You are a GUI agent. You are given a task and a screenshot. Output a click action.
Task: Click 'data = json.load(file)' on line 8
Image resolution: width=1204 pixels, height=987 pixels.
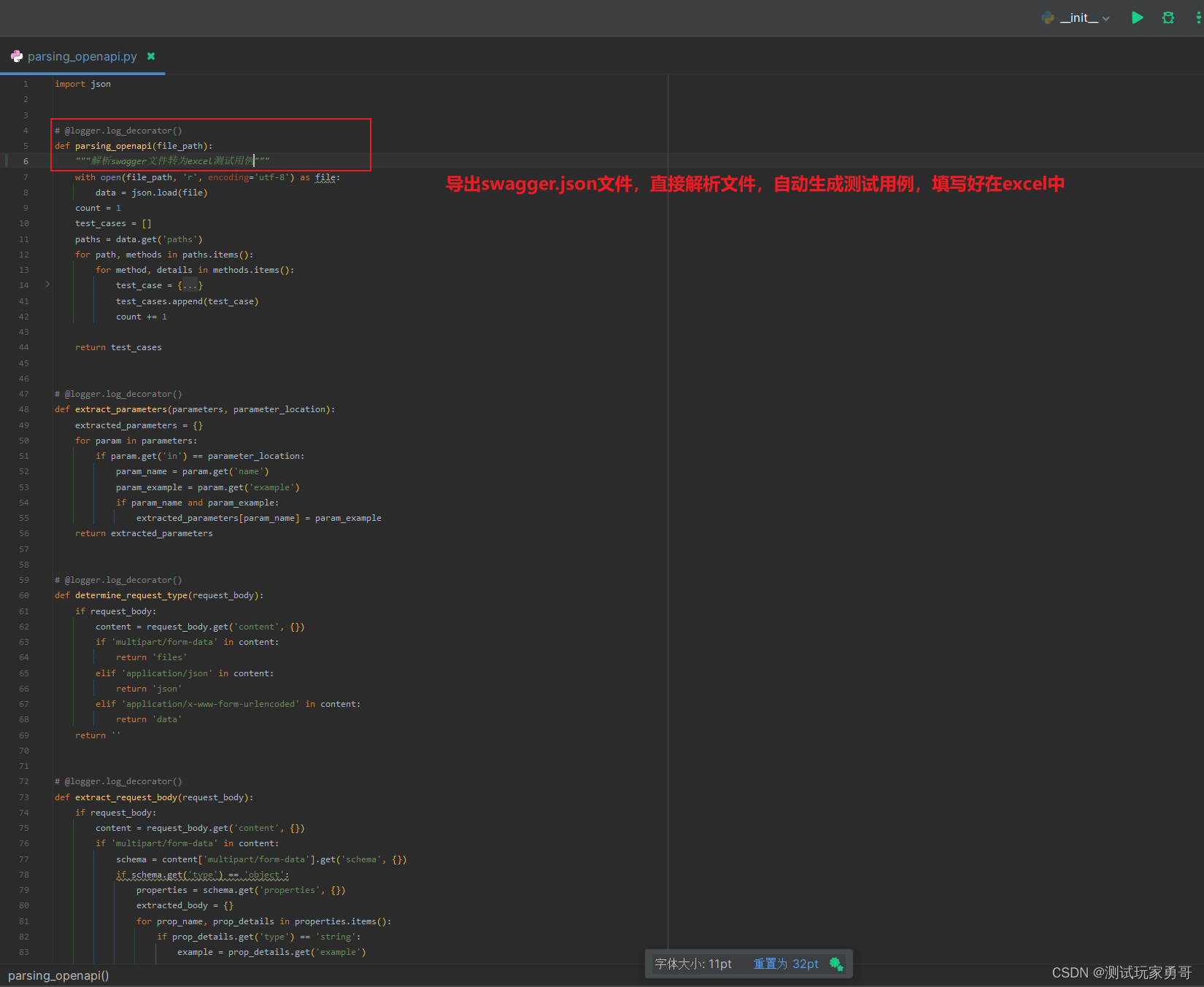coord(151,193)
